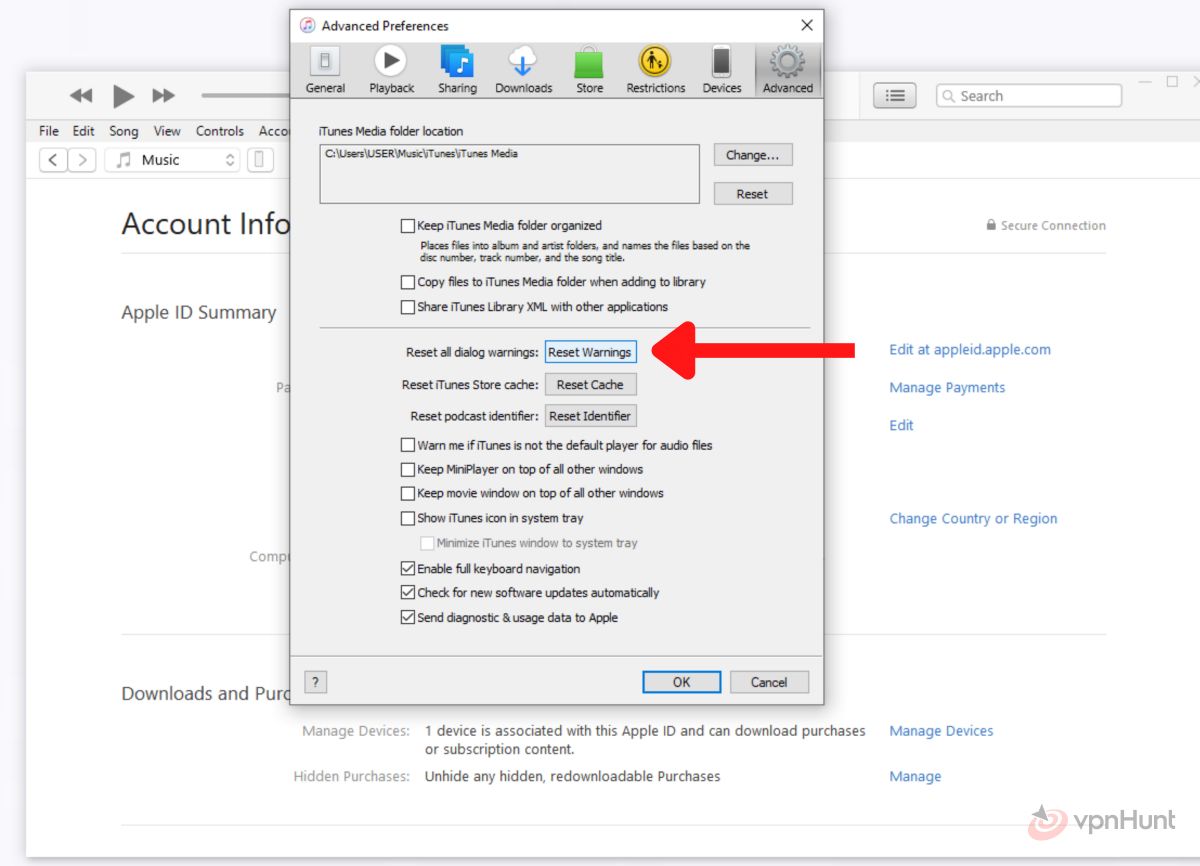Viewport: 1200px width, 866px height.
Task: Uncheck Send diagnostic data to Apple
Action: (408, 618)
